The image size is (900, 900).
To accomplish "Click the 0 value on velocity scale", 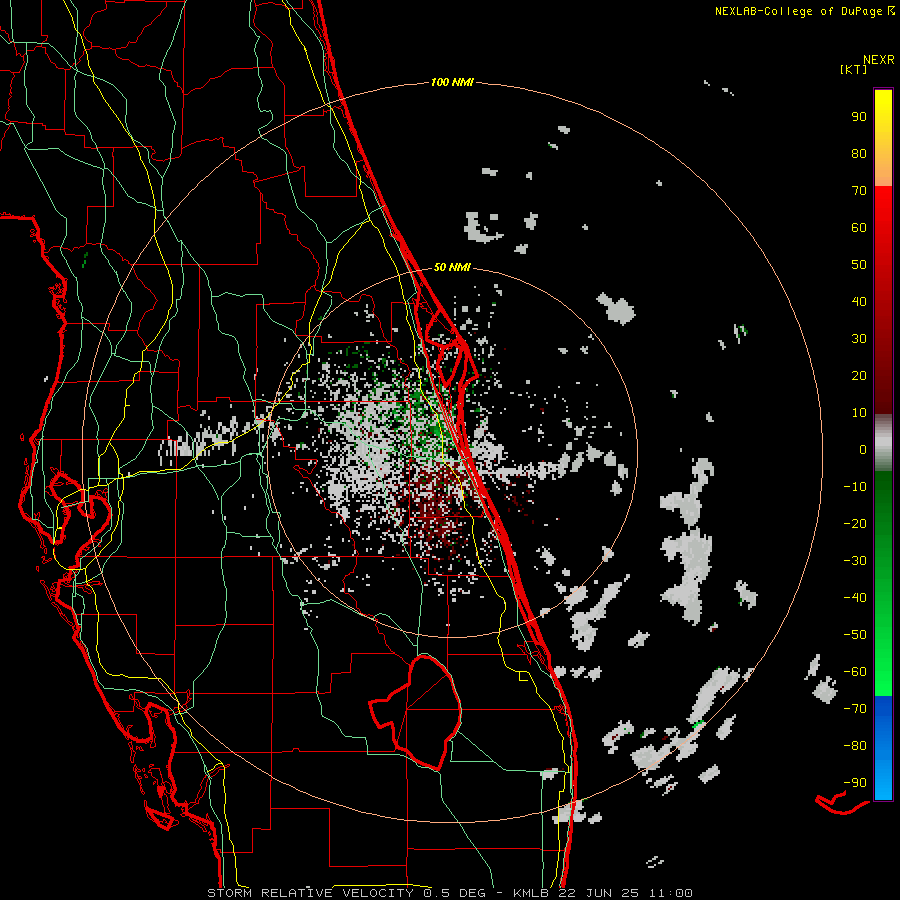I will tap(863, 450).
